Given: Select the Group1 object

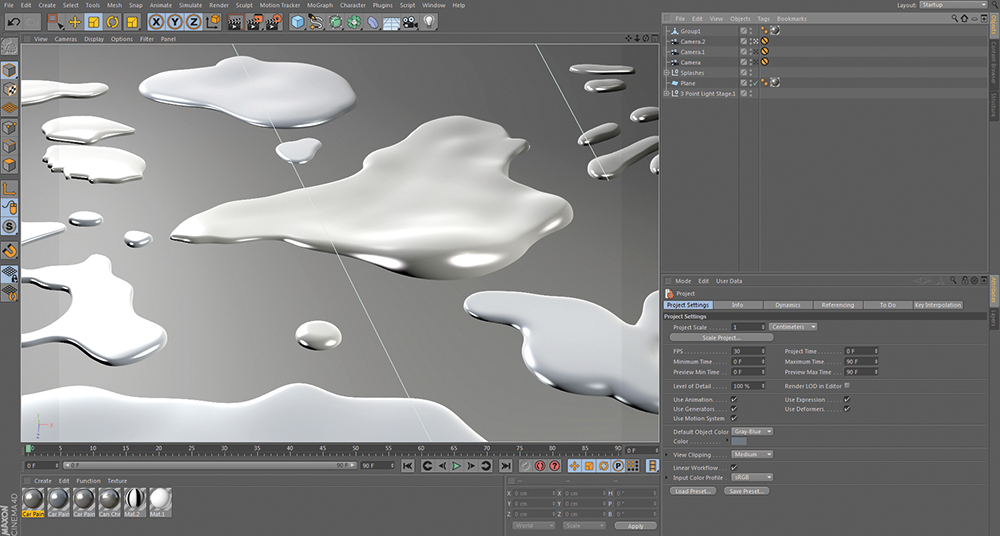Looking at the screenshot, I should coord(691,31).
